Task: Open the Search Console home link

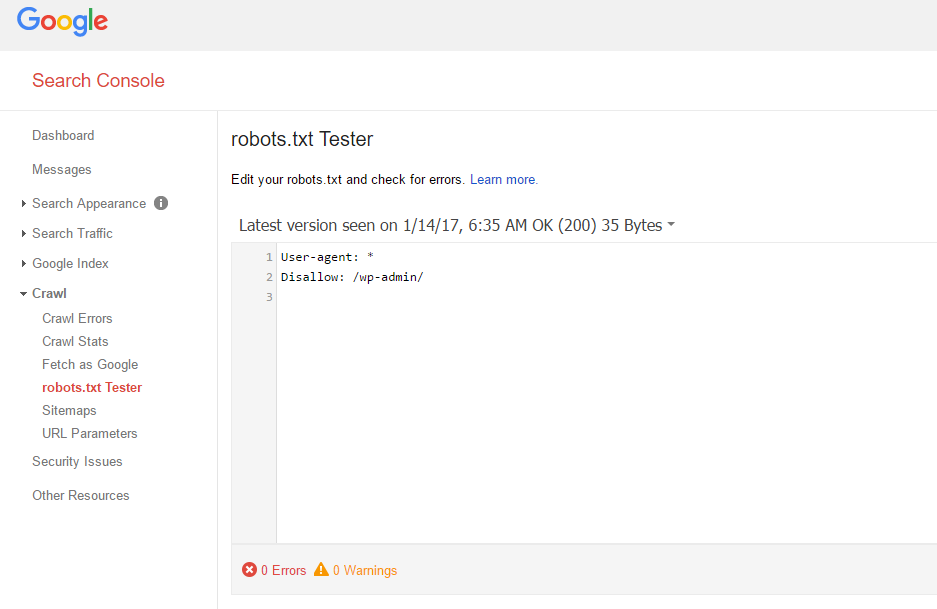Action: tap(98, 81)
